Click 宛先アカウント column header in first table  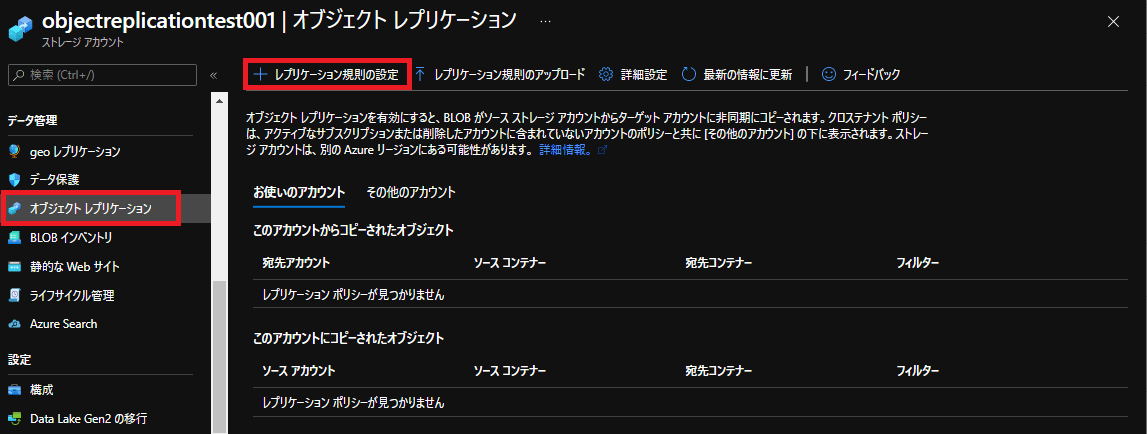click(x=296, y=262)
